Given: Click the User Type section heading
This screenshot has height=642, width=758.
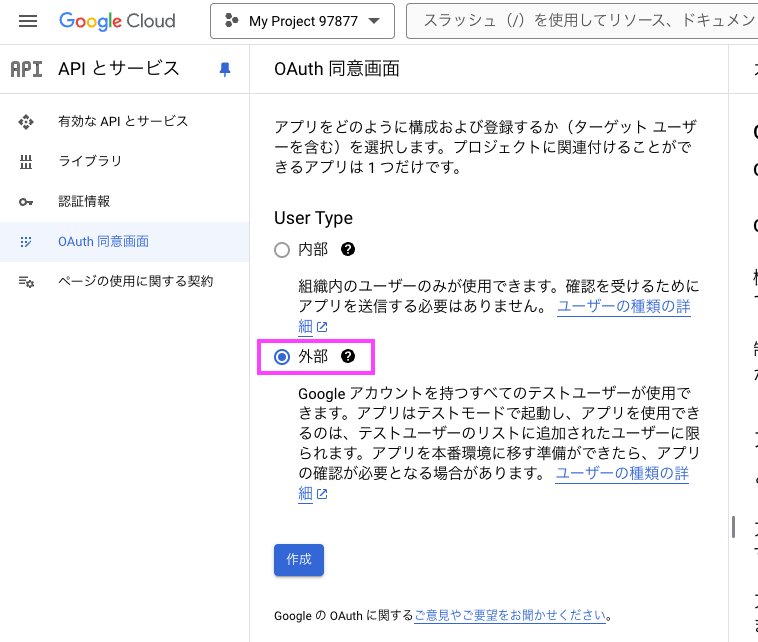Looking at the screenshot, I should point(313,218).
